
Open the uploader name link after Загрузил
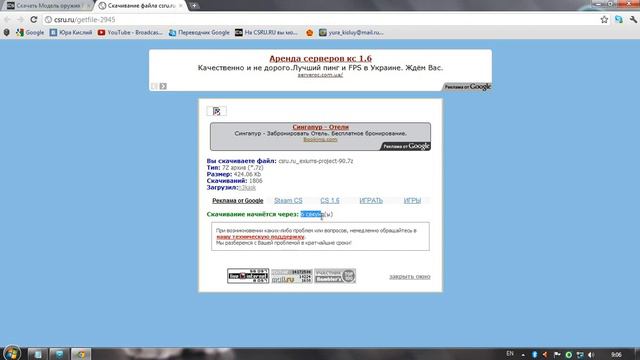(247, 187)
